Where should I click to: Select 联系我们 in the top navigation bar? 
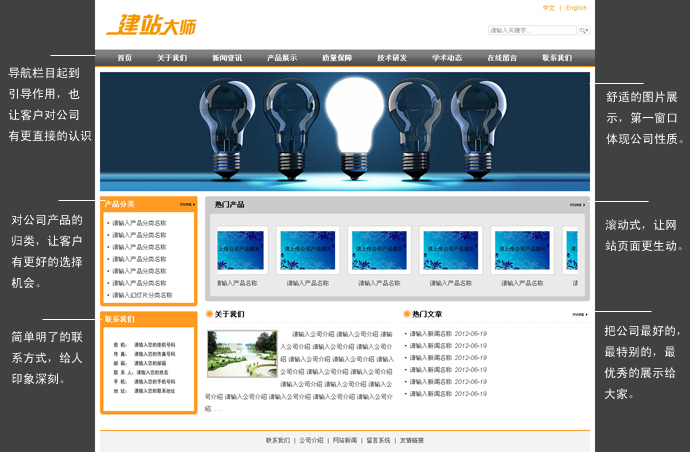(x=557, y=58)
